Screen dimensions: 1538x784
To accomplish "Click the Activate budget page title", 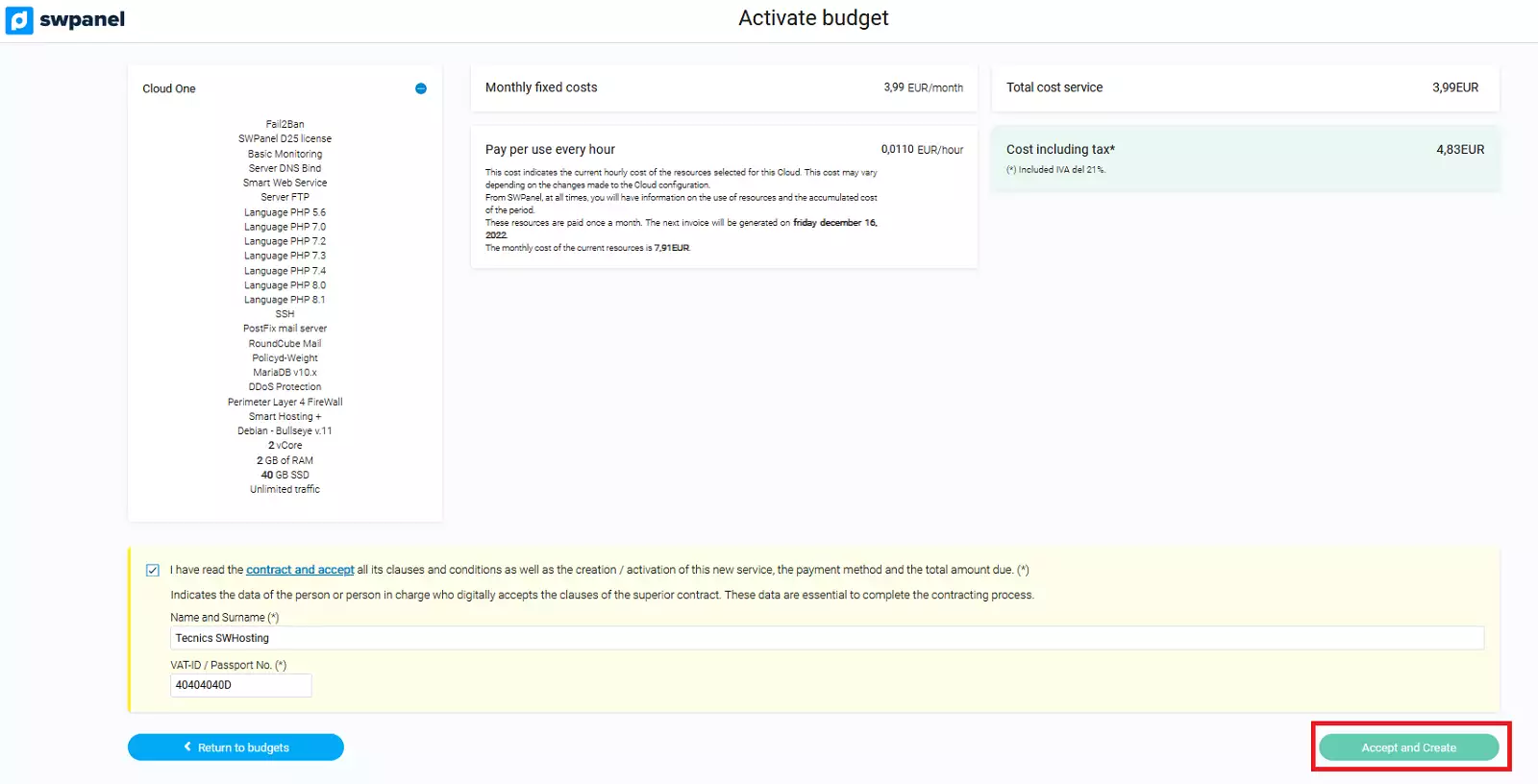I will pyautogui.click(x=813, y=18).
